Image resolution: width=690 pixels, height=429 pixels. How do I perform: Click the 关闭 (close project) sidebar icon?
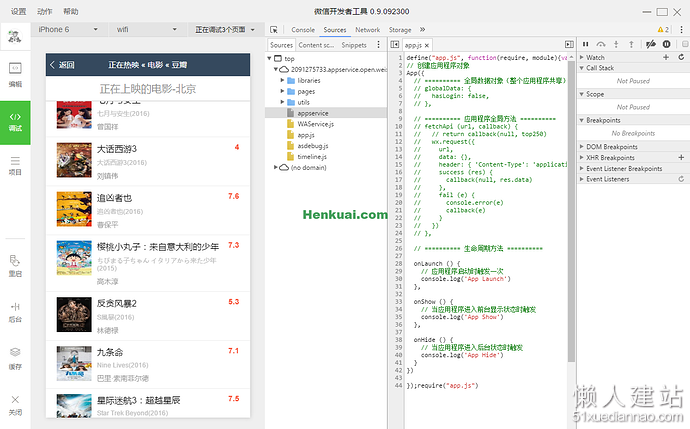(x=15, y=405)
